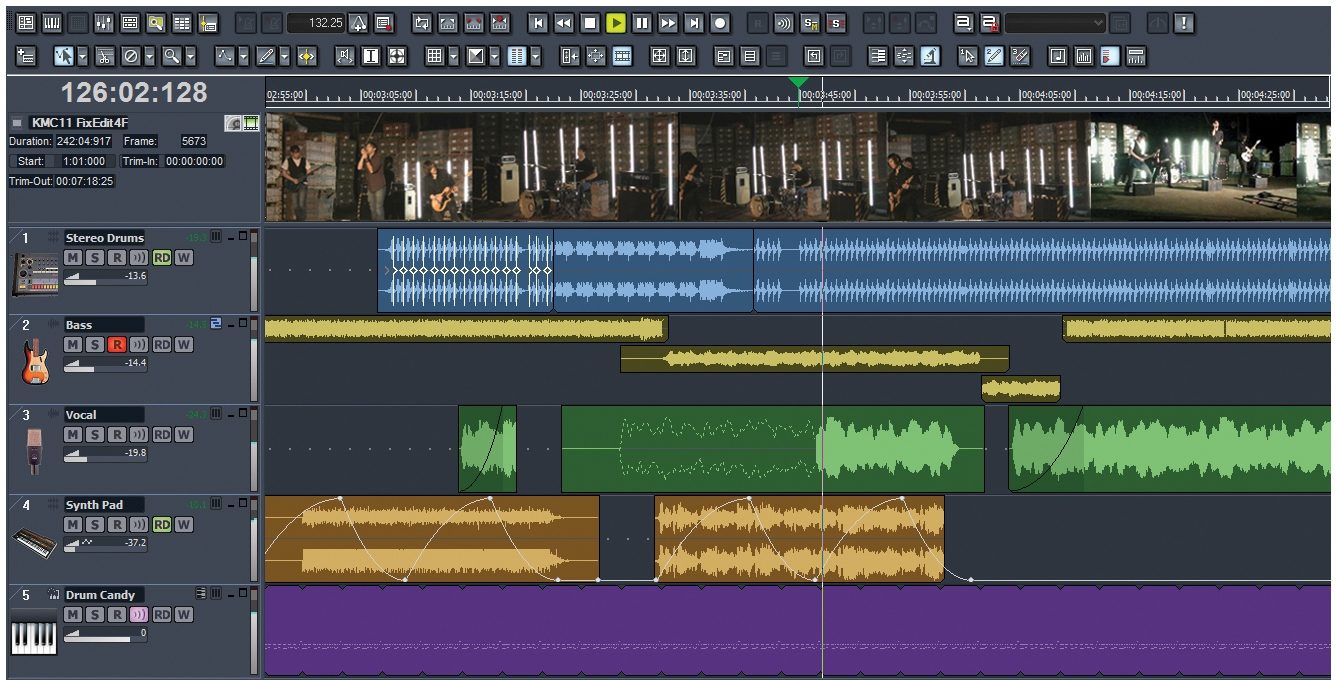Click the yellow magnifier search icon
Image resolution: width=1336 pixels, height=680 pixels.
[156, 22]
